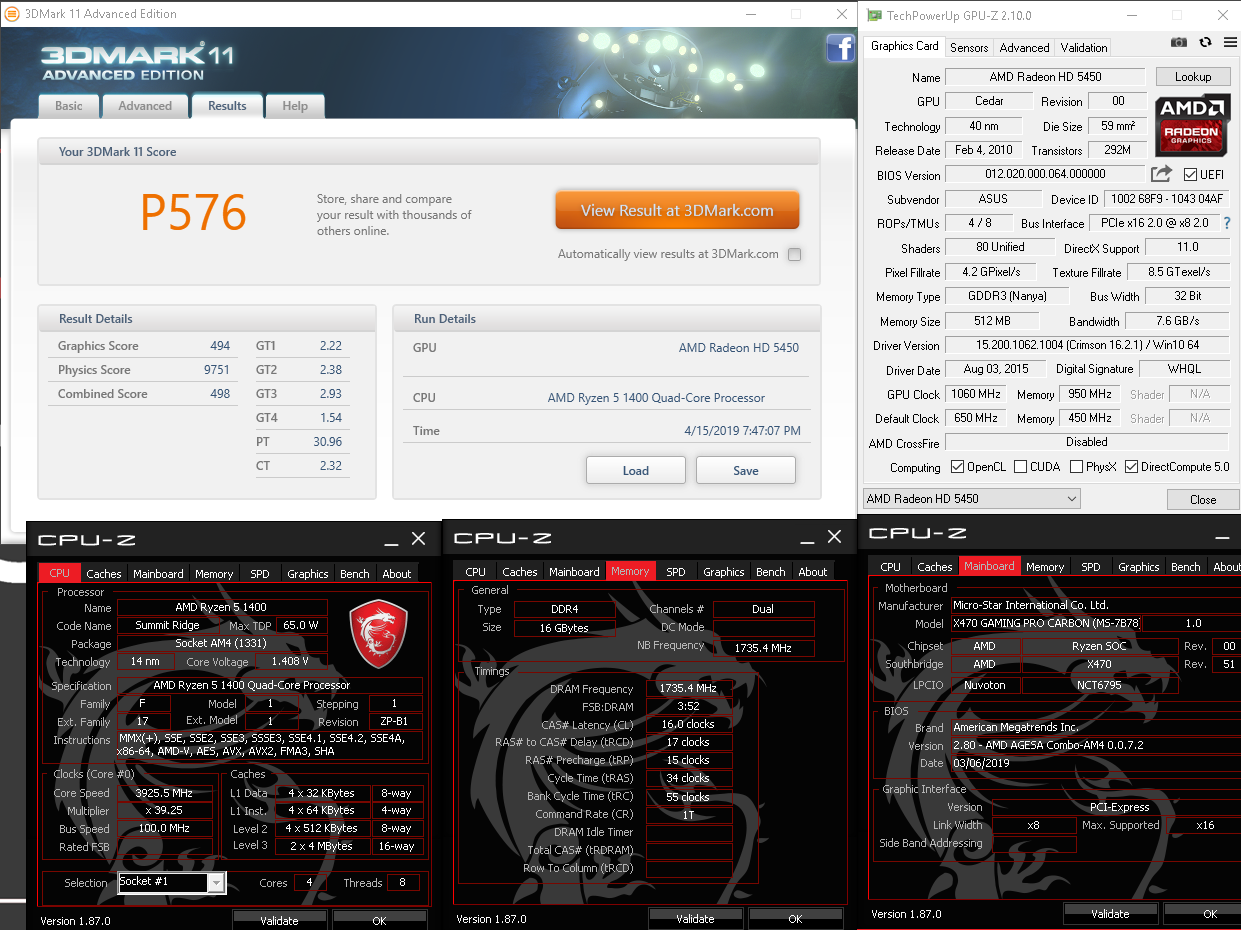This screenshot has width=1241, height=930.
Task: Click the 3DMark 11 title bar app icon
Action: pos(11,14)
